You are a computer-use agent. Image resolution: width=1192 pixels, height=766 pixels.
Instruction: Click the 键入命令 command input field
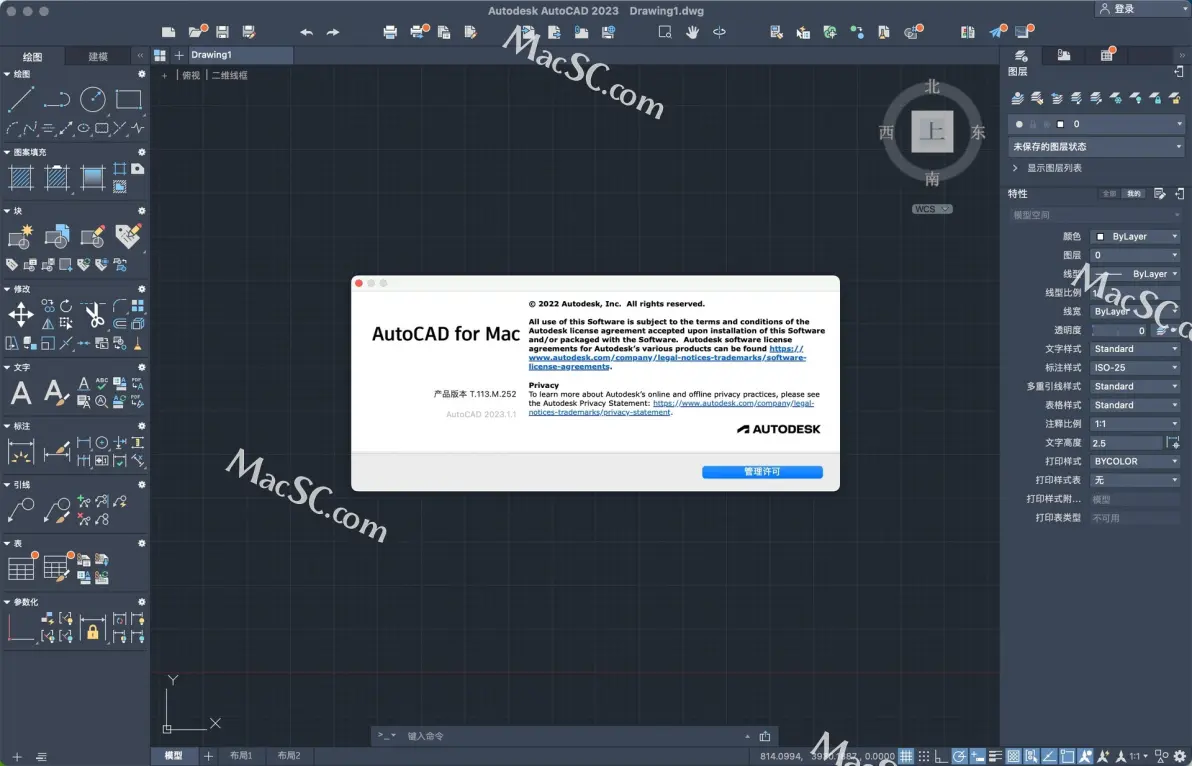(574, 736)
